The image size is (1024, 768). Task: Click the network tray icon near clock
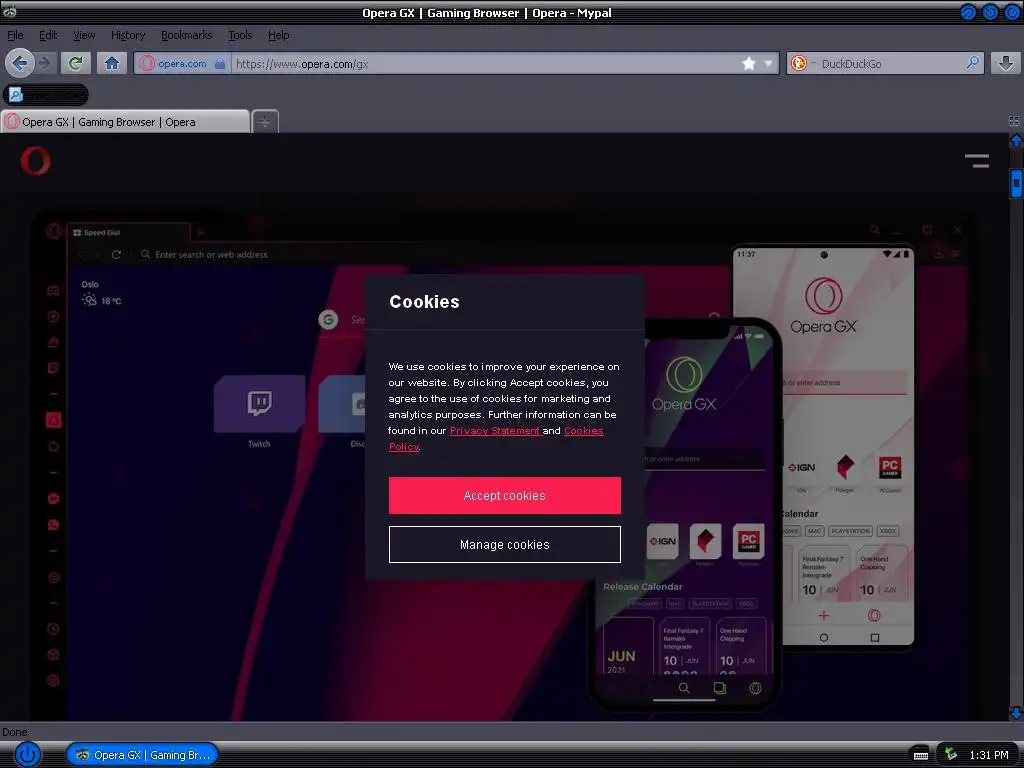(951, 754)
